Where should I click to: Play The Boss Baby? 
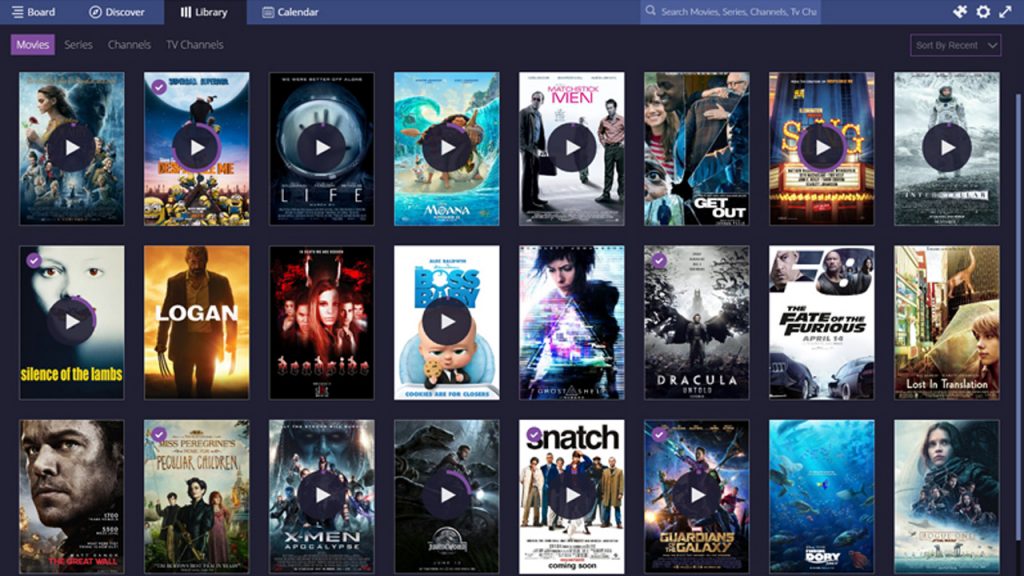click(447, 321)
